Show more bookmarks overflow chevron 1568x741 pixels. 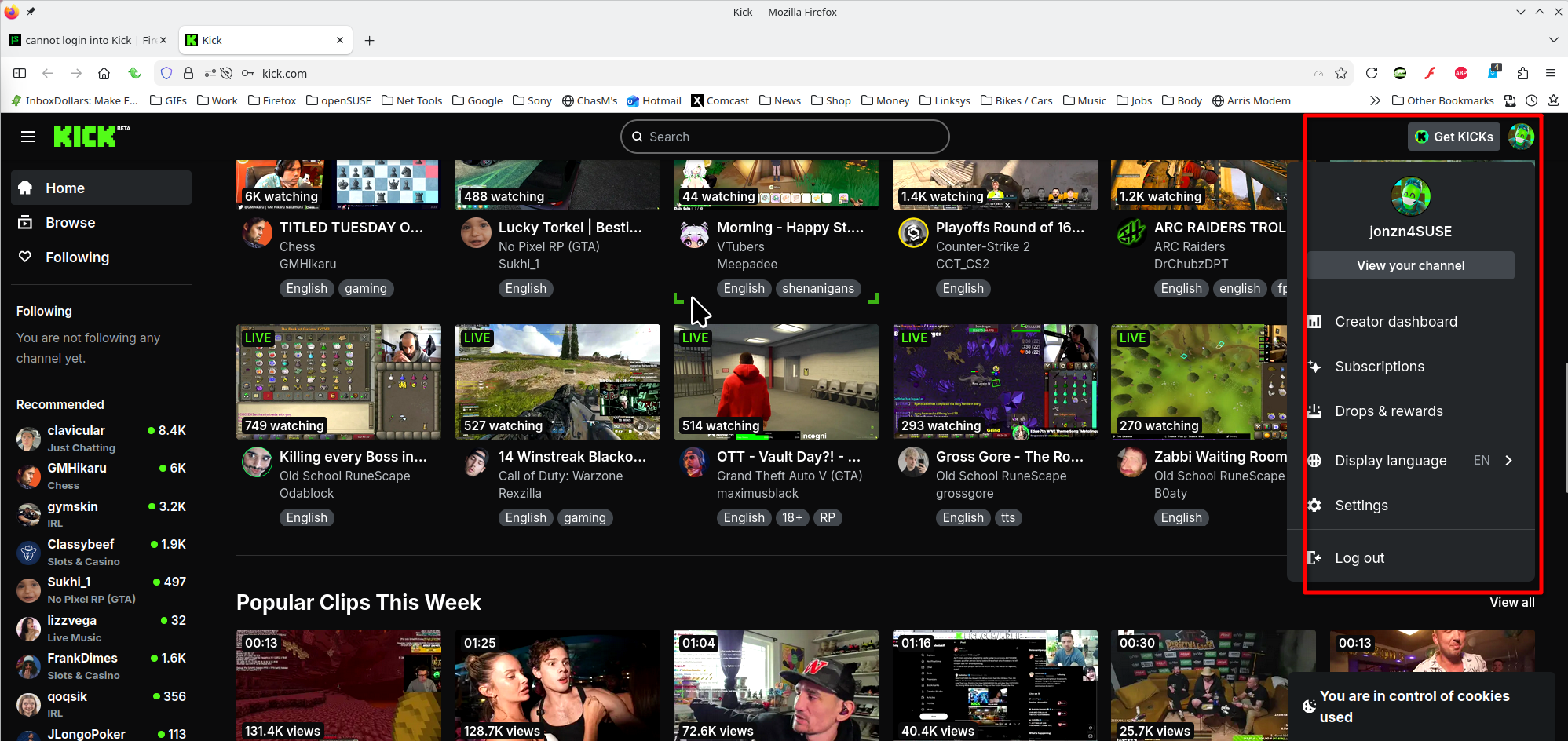click(x=1375, y=100)
